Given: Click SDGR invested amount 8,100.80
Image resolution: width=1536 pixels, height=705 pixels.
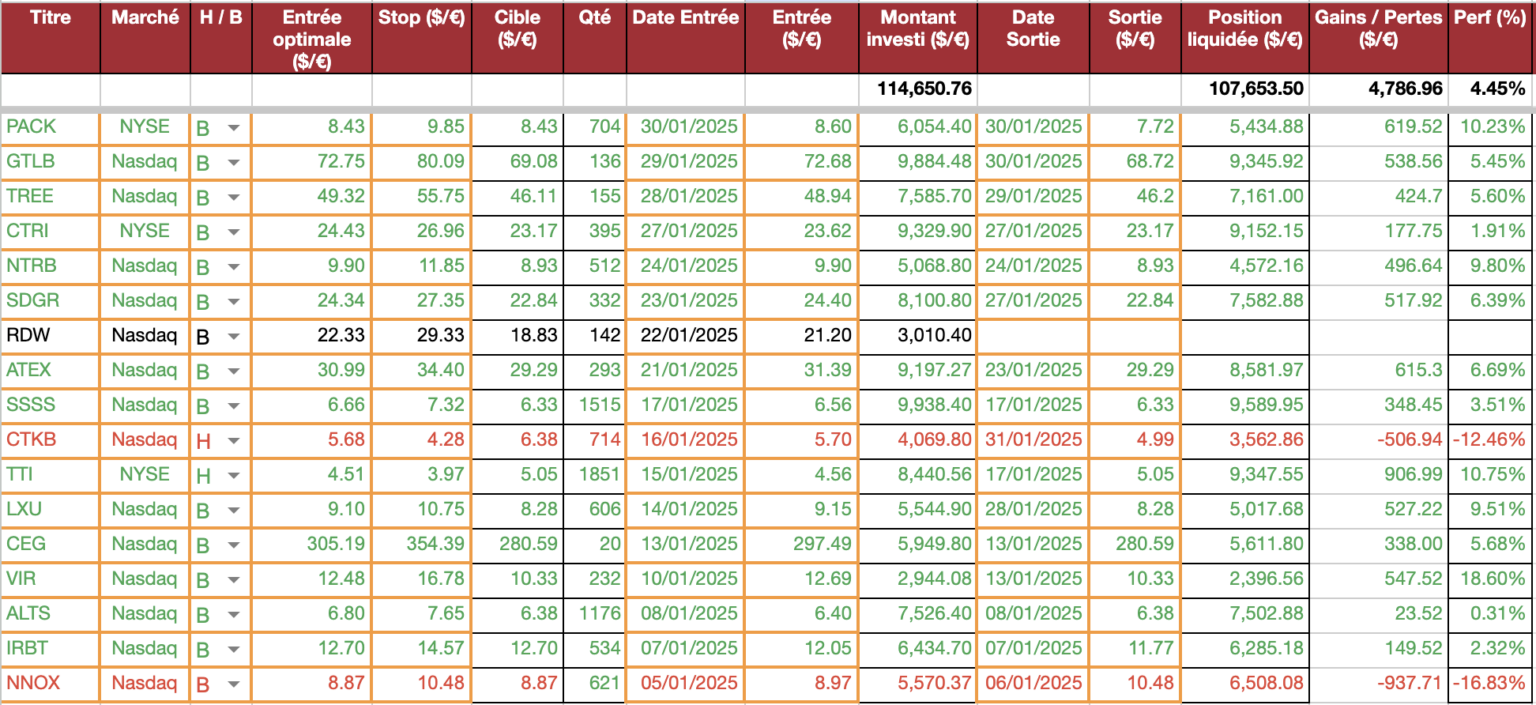Looking at the screenshot, I should click(x=918, y=300).
